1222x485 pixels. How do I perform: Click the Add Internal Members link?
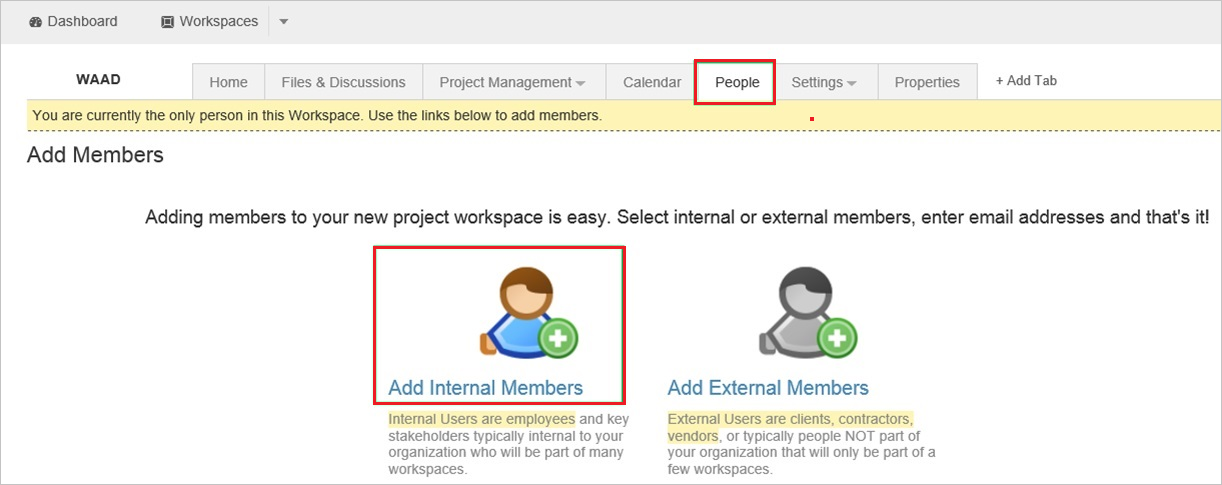coord(486,388)
